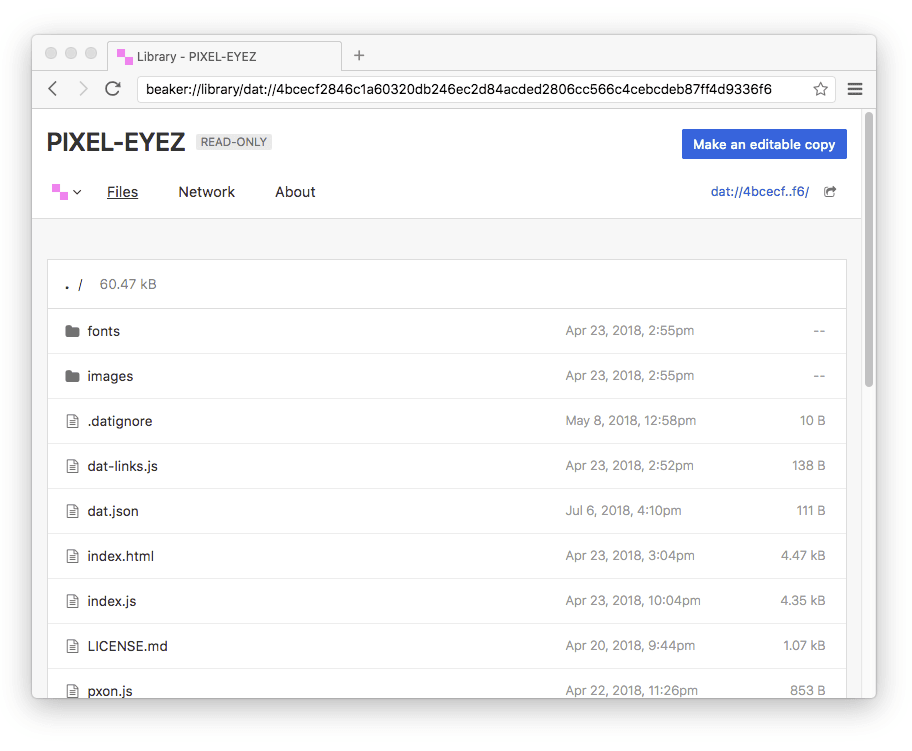Viewport: 912px width, 751px height.
Task: Open the About tab
Action: point(295,192)
